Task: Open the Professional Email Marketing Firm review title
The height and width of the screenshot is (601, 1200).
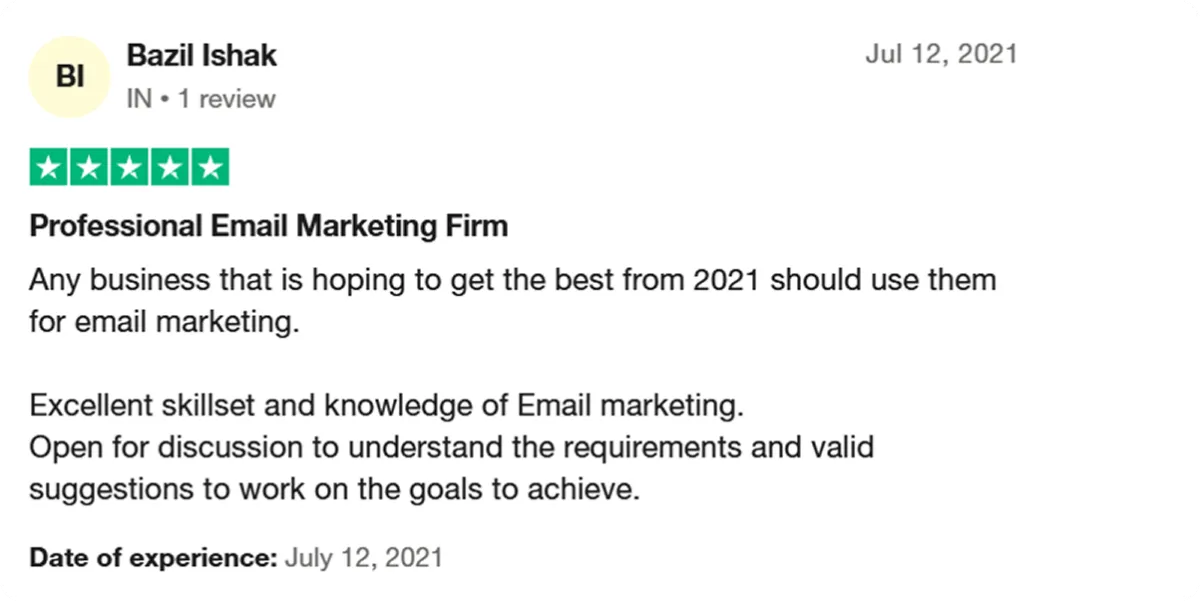Action: pos(269,226)
